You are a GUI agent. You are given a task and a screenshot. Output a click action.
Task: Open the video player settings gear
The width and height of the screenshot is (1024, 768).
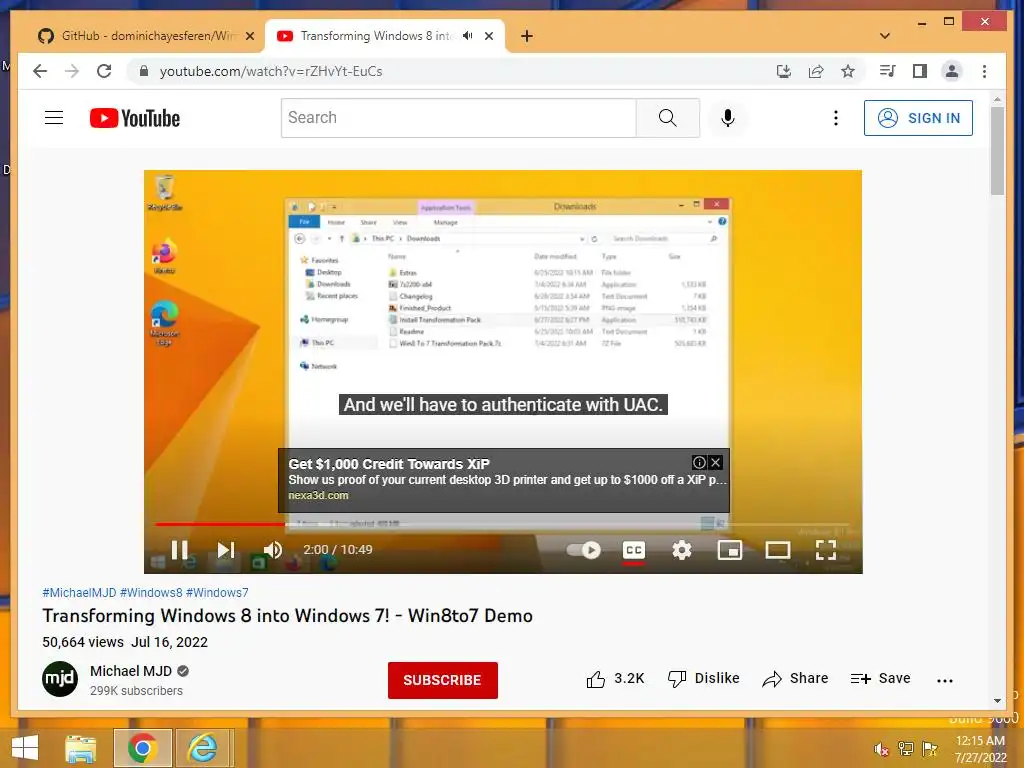pos(682,550)
